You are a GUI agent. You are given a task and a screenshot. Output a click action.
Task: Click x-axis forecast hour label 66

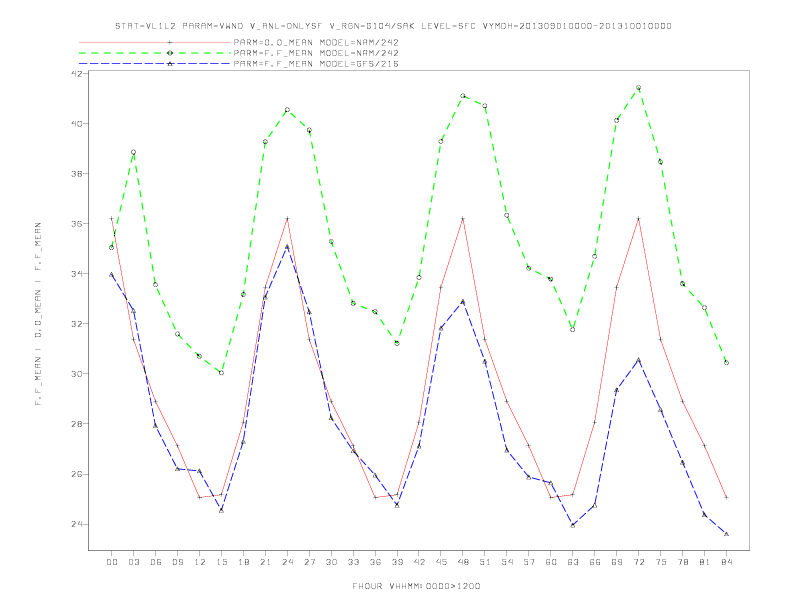[x=595, y=562]
